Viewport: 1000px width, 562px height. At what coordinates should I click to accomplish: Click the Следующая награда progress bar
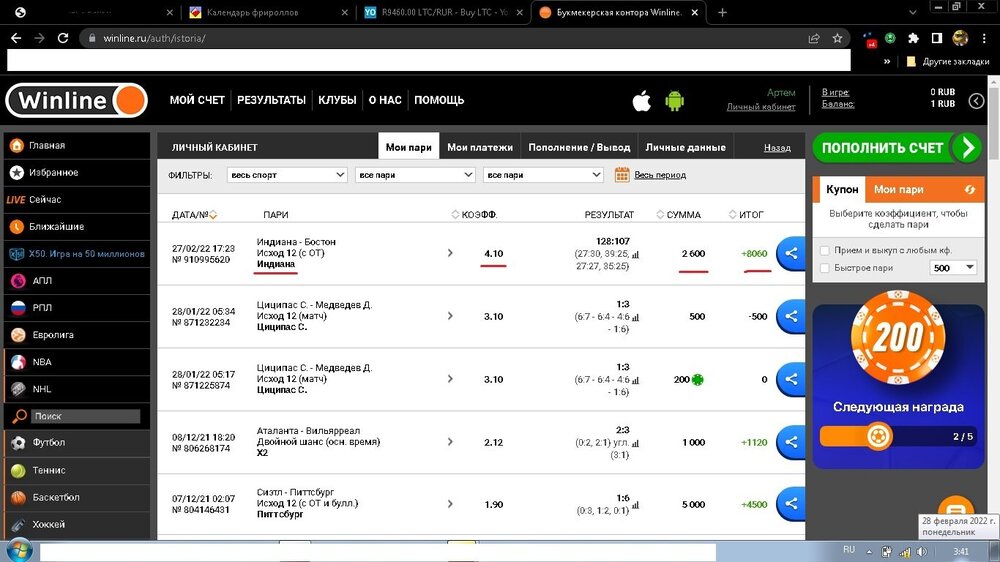pos(896,436)
